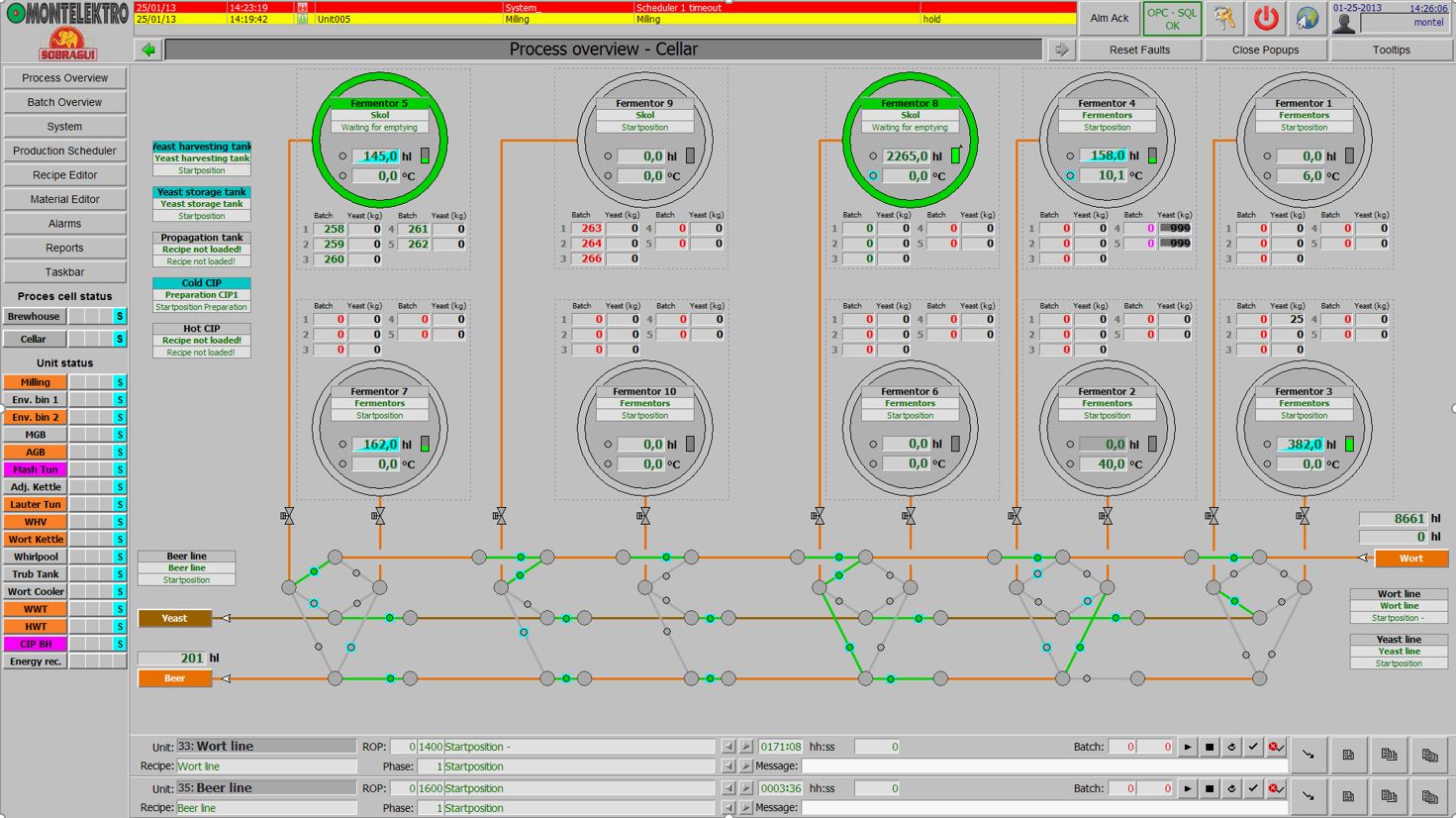
Task: Click the Lauter Tun unit status label
Action: pyautogui.click(x=36, y=505)
